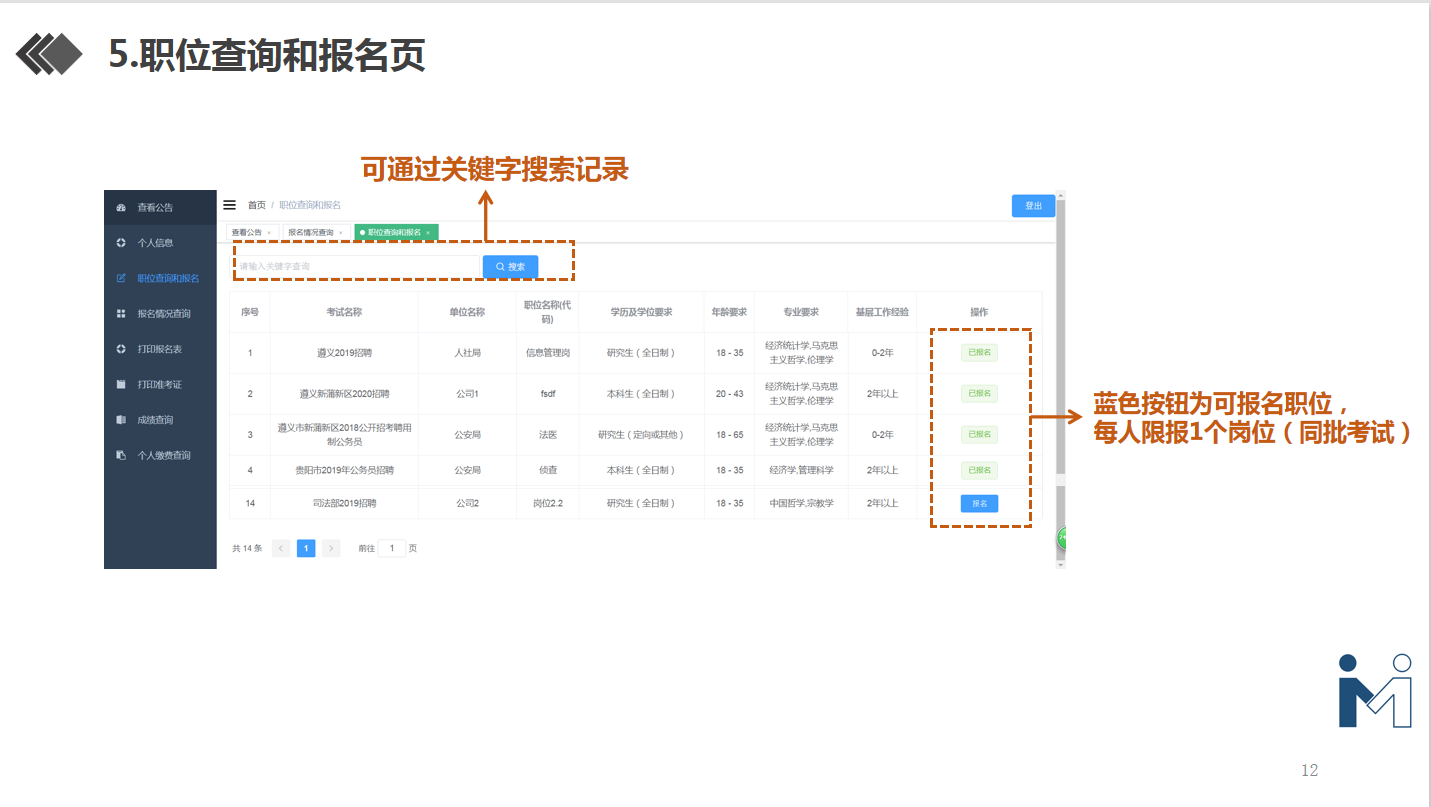Click the blue 搜索 search button
This screenshot has width=1431, height=807.
click(510, 267)
